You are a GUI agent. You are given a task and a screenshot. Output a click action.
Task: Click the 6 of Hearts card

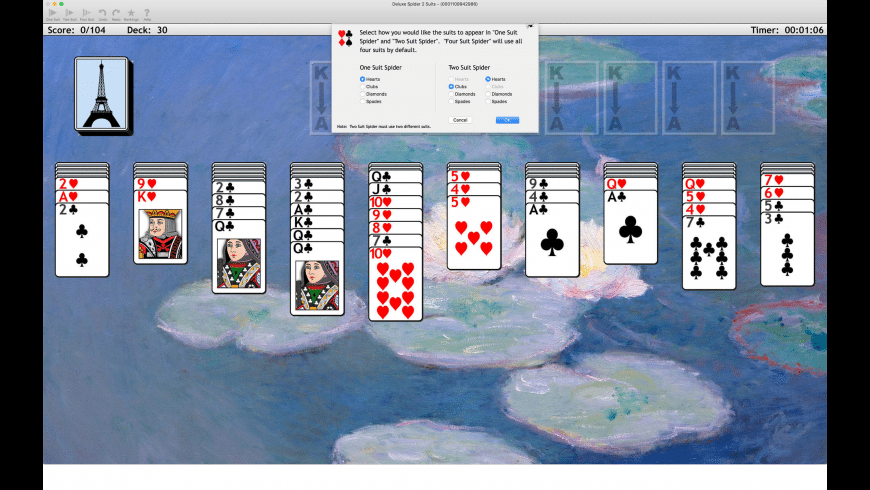click(x=787, y=193)
